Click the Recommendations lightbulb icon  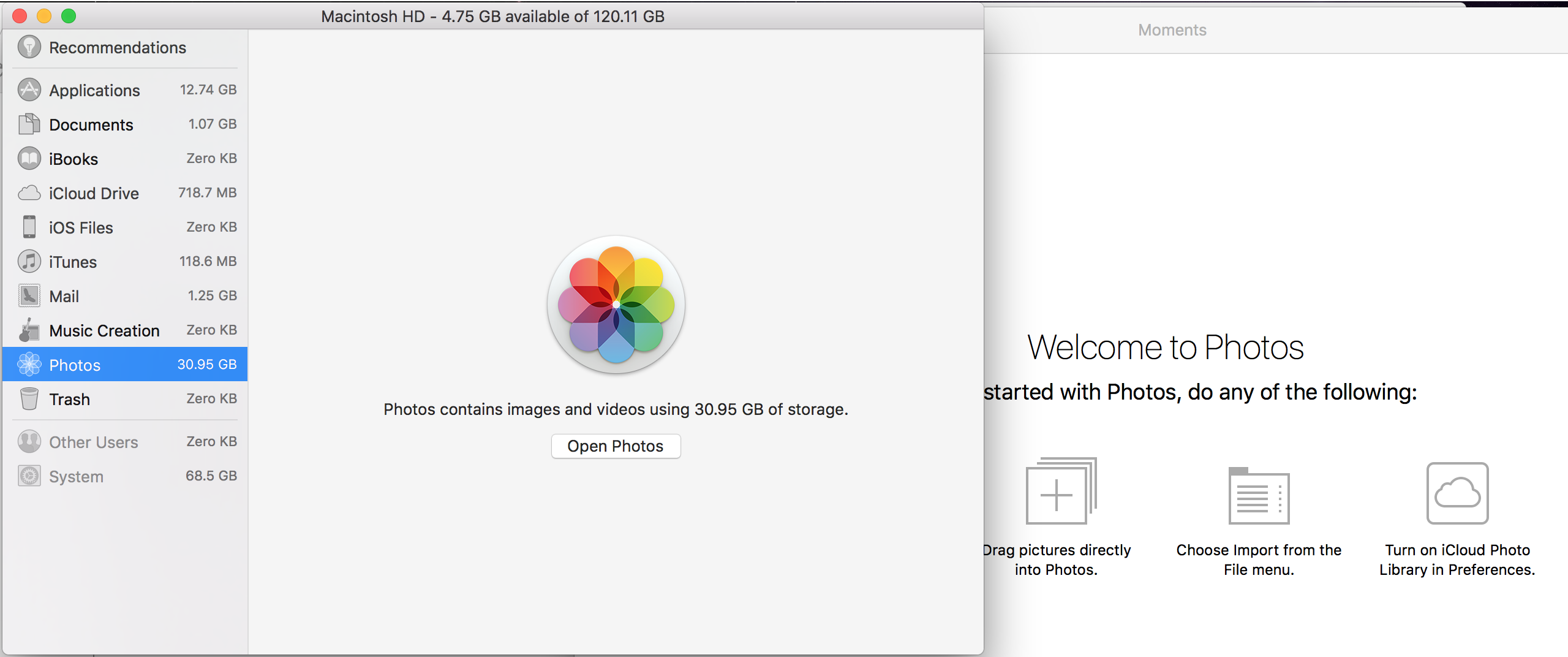[x=29, y=47]
